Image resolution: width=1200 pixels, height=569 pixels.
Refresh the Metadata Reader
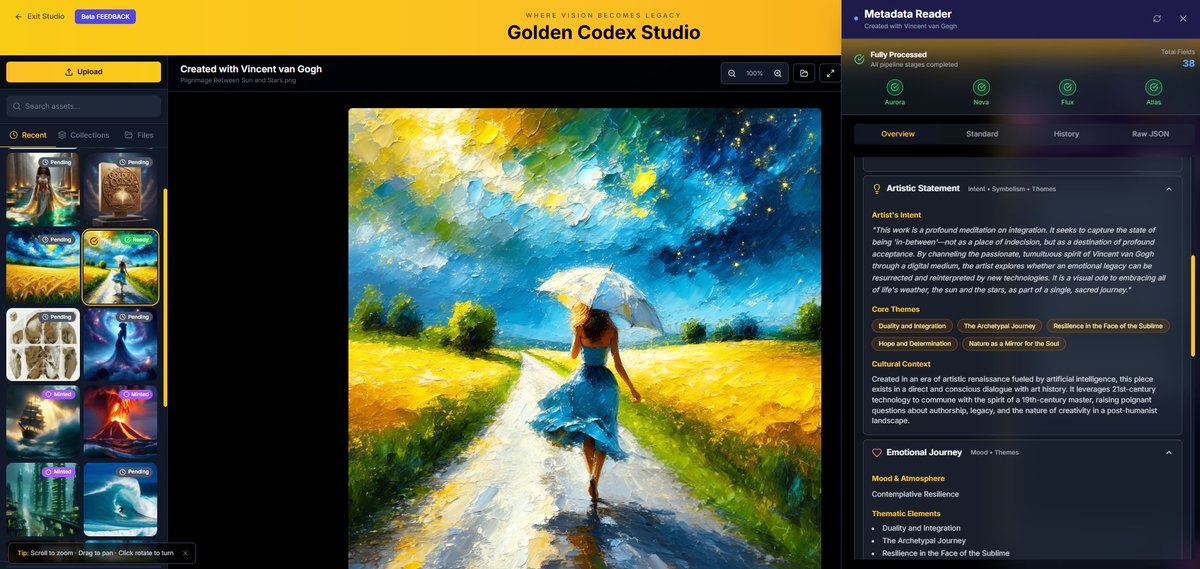pyautogui.click(x=1157, y=18)
